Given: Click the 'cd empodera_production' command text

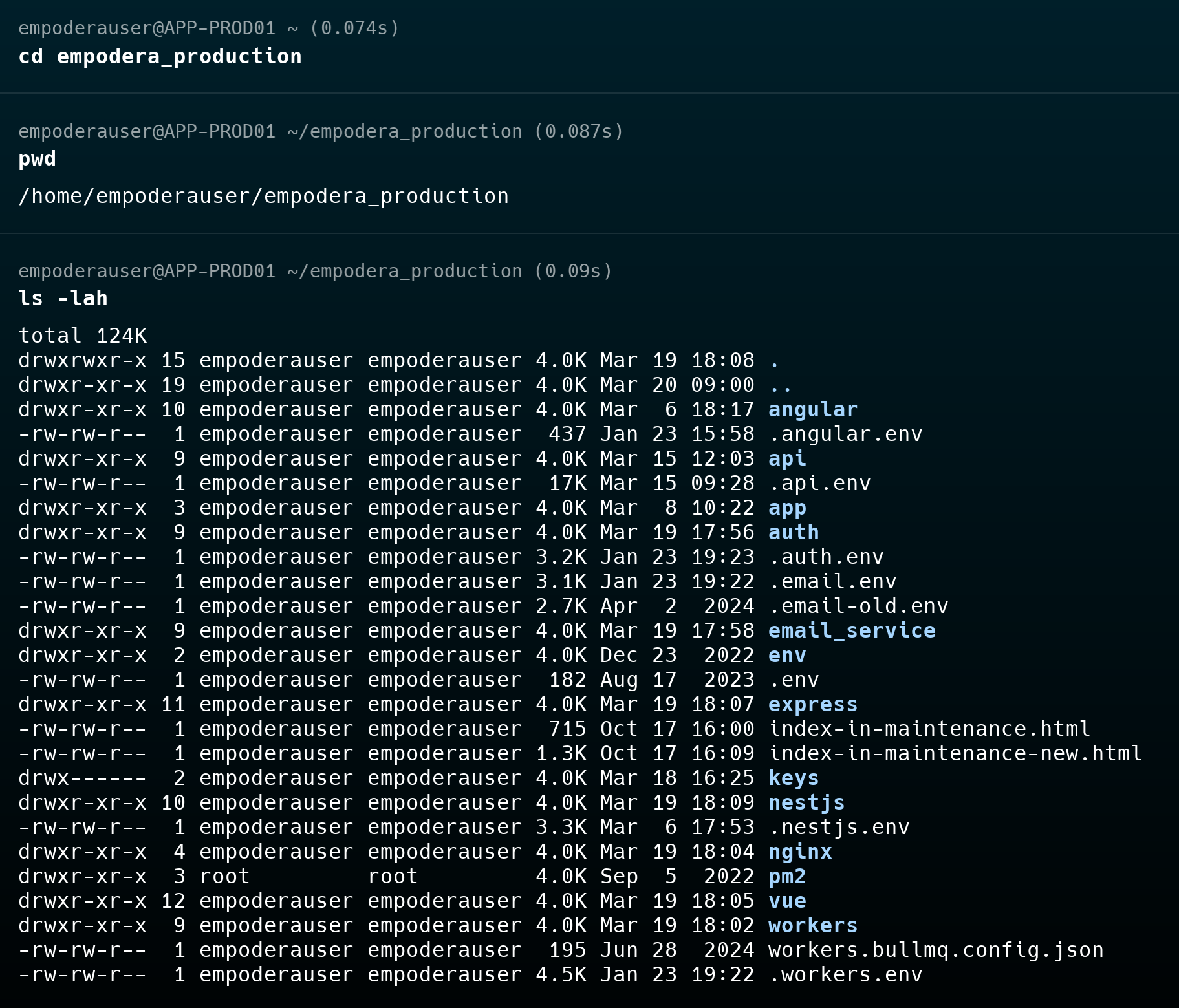Looking at the screenshot, I should point(160,56).
